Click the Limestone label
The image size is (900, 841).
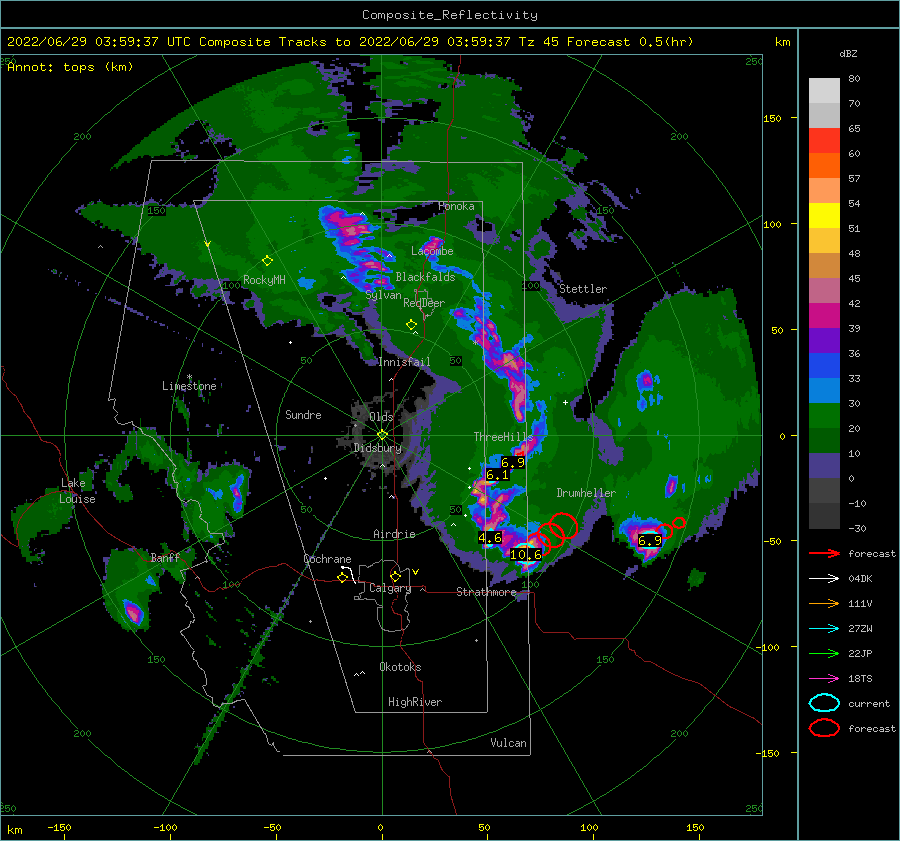pyautogui.click(x=189, y=386)
